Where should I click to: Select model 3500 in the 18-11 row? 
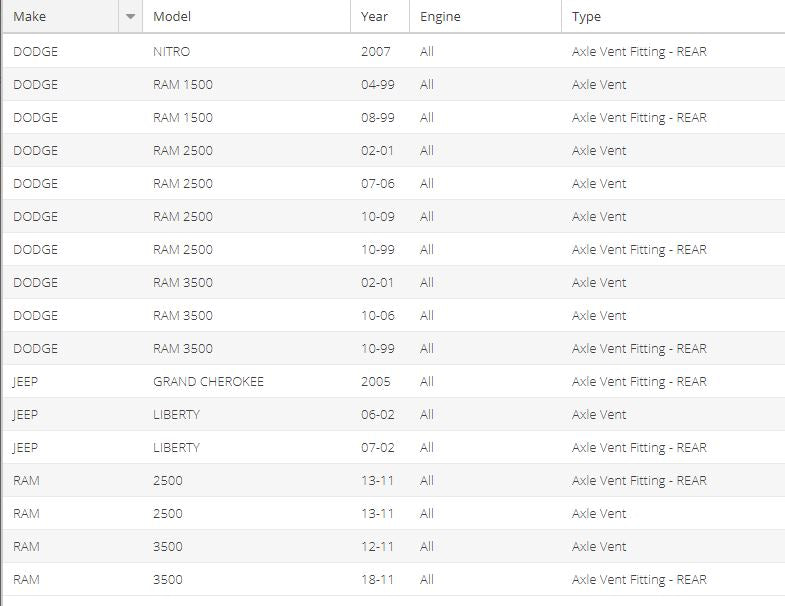(x=168, y=580)
